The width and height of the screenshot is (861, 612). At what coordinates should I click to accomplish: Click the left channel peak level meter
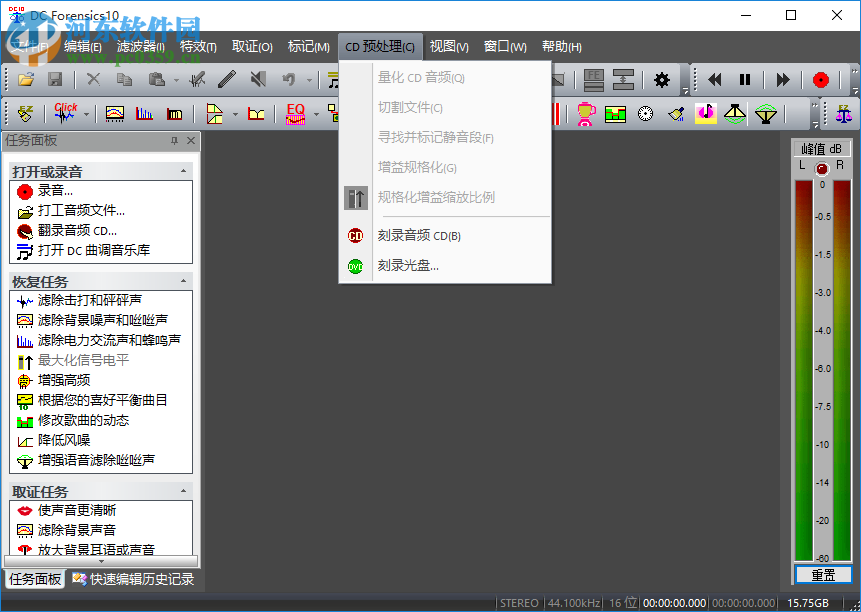(803, 370)
